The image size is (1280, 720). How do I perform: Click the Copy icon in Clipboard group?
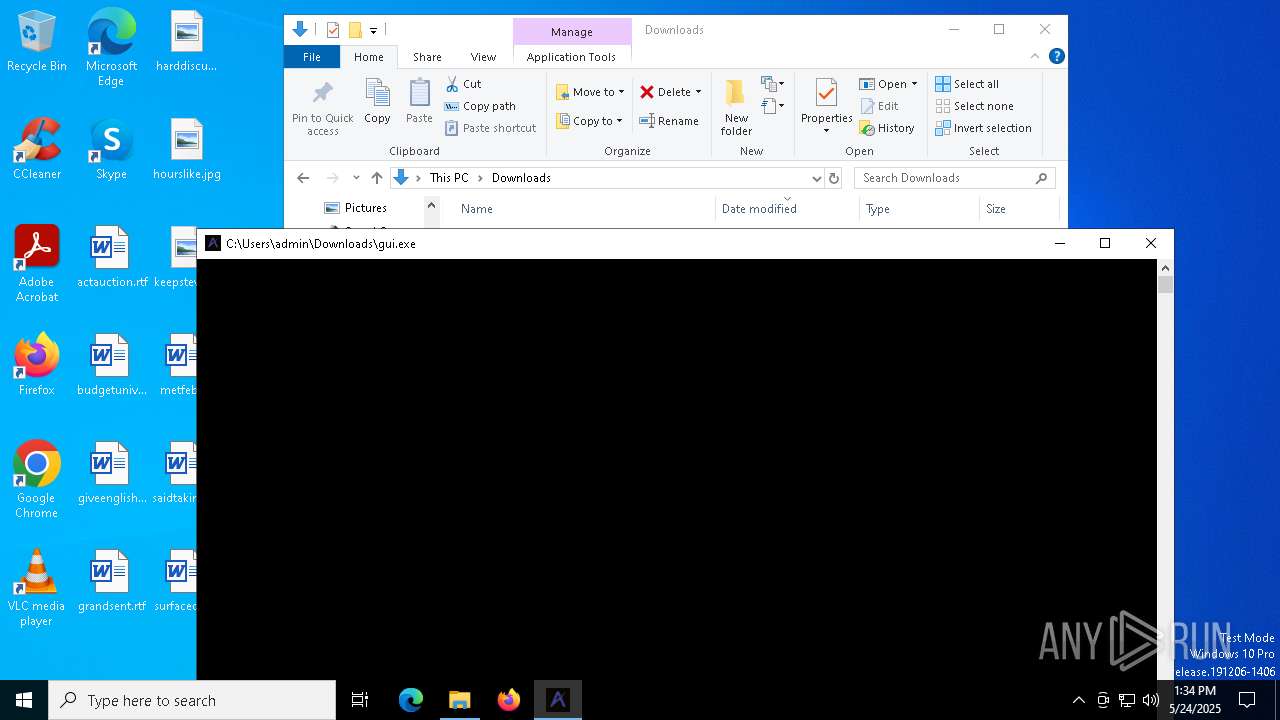377,102
